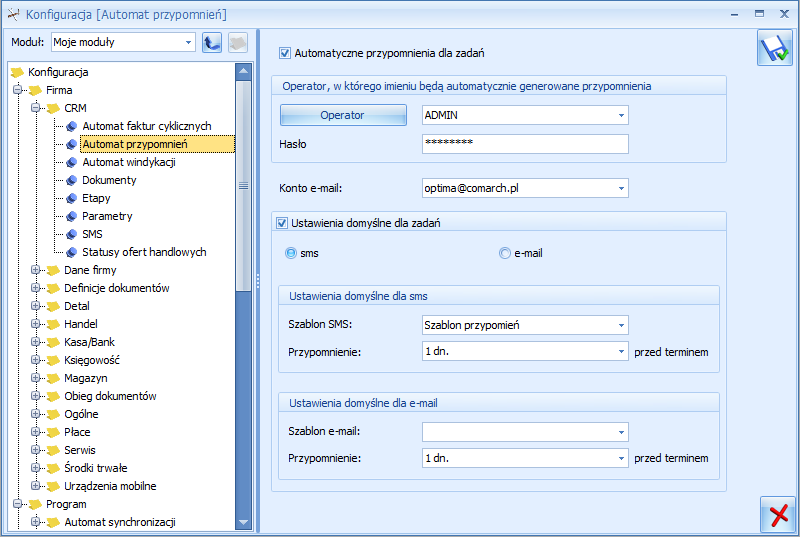Click the Etapy node icon
Image resolution: width=800 pixels, height=537 pixels.
71,198
